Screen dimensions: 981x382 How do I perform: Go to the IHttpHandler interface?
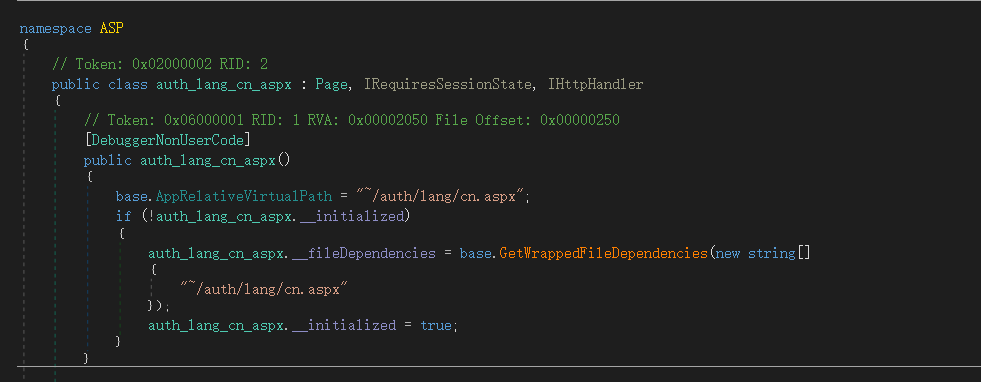point(595,84)
